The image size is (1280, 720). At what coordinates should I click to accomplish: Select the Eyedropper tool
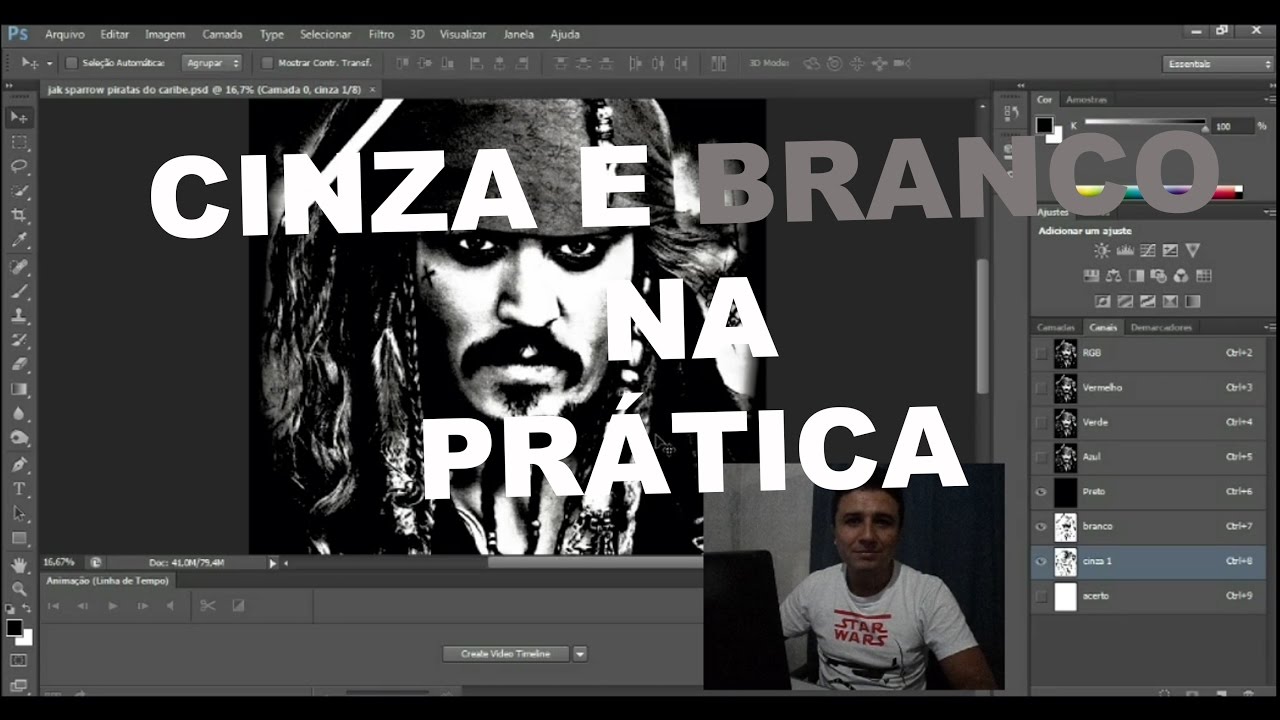point(18,241)
